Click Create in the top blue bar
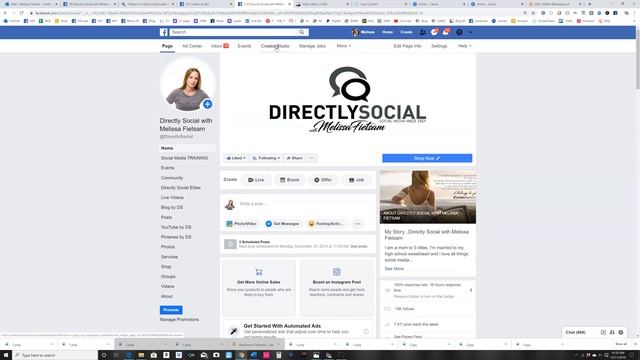The height and width of the screenshot is (360, 640). pos(406,32)
